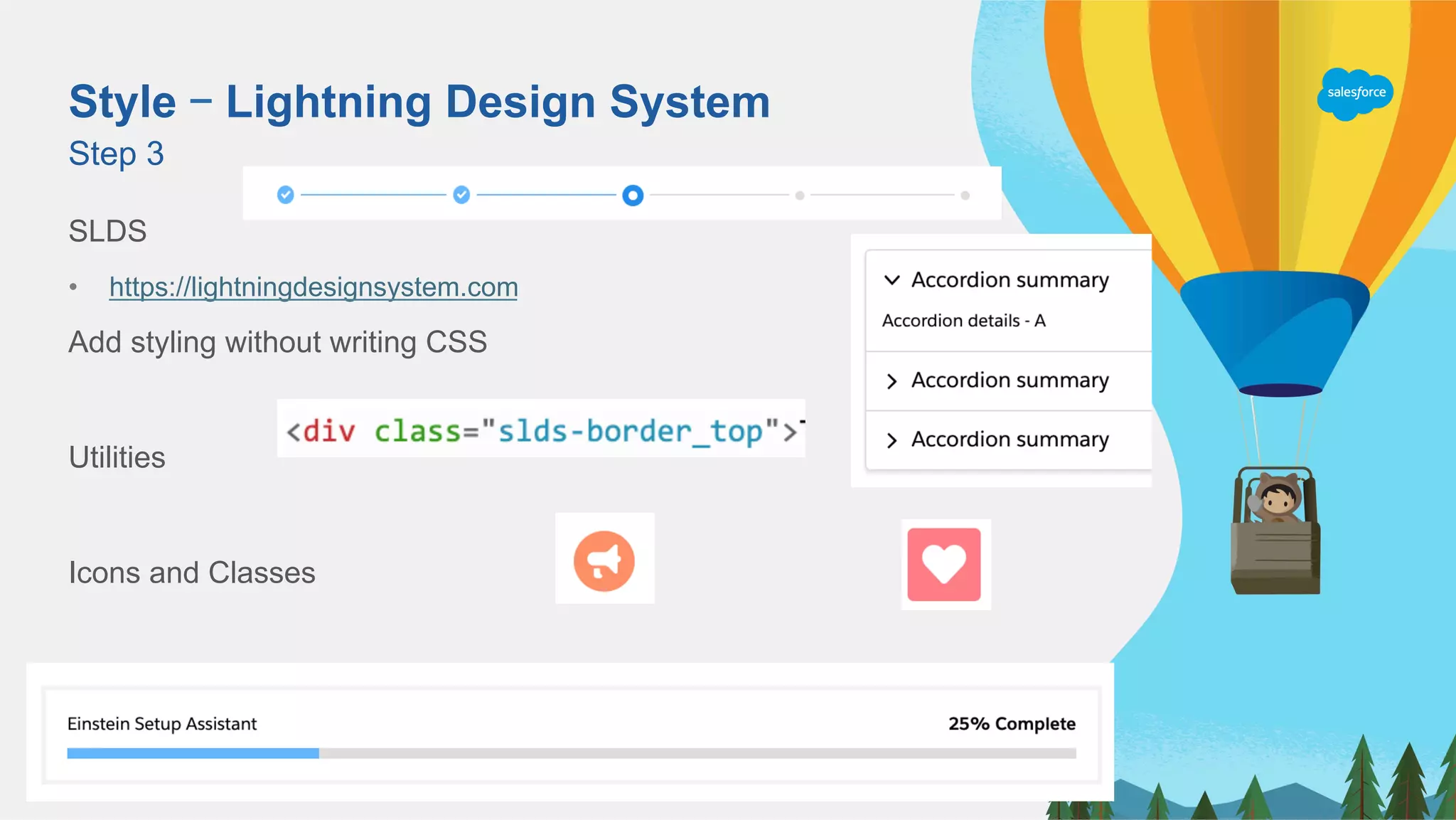Click the 'Style – Lightning Design System' title
This screenshot has width=1456, height=820.
[x=419, y=102]
